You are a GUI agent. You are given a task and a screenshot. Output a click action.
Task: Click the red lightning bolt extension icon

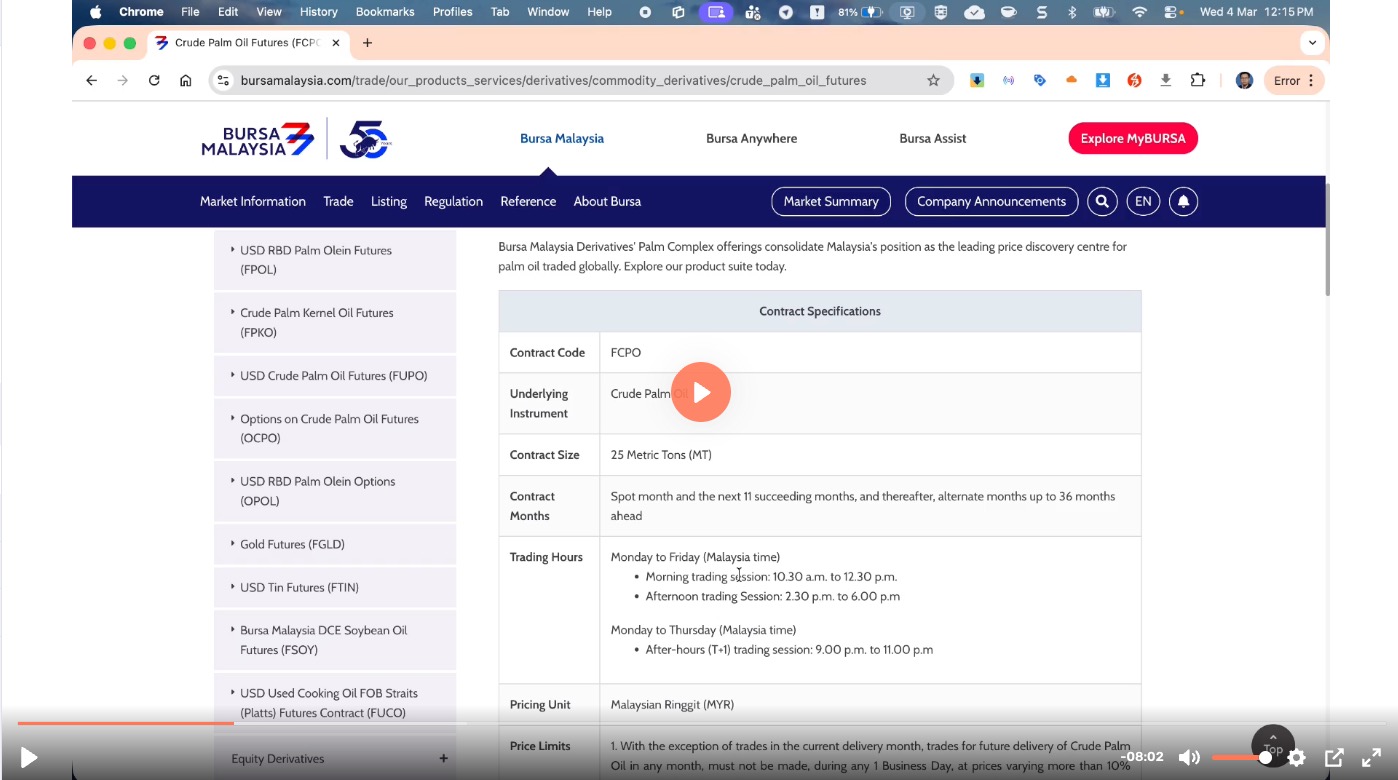(x=1134, y=81)
